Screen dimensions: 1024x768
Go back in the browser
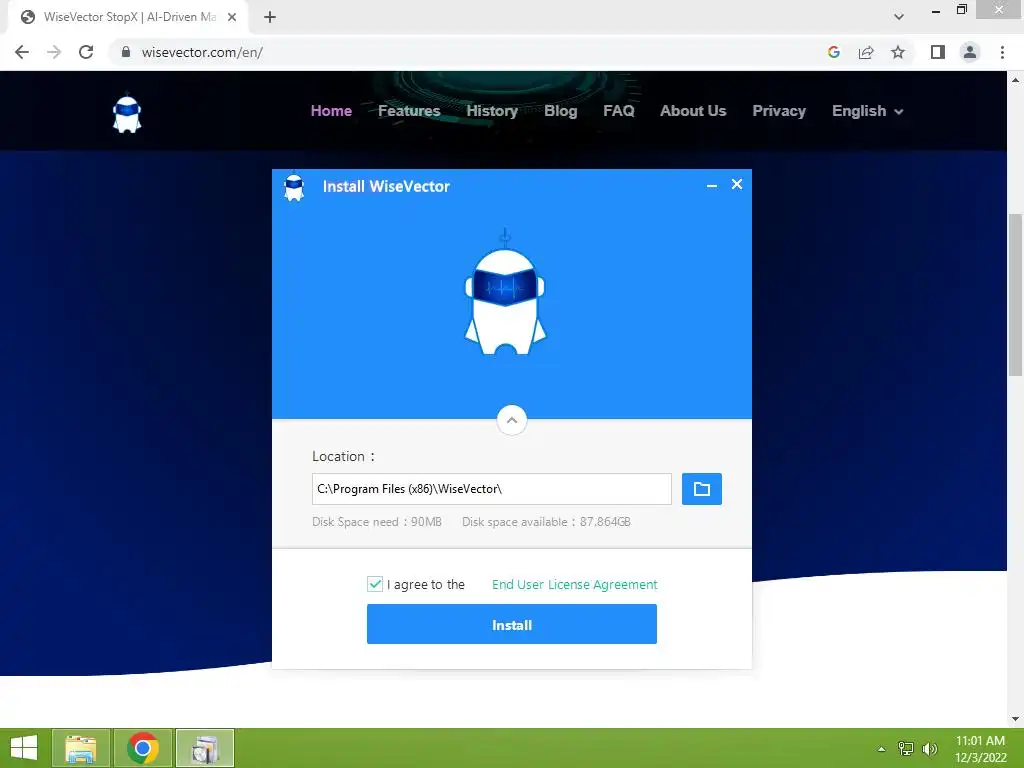pos(22,52)
